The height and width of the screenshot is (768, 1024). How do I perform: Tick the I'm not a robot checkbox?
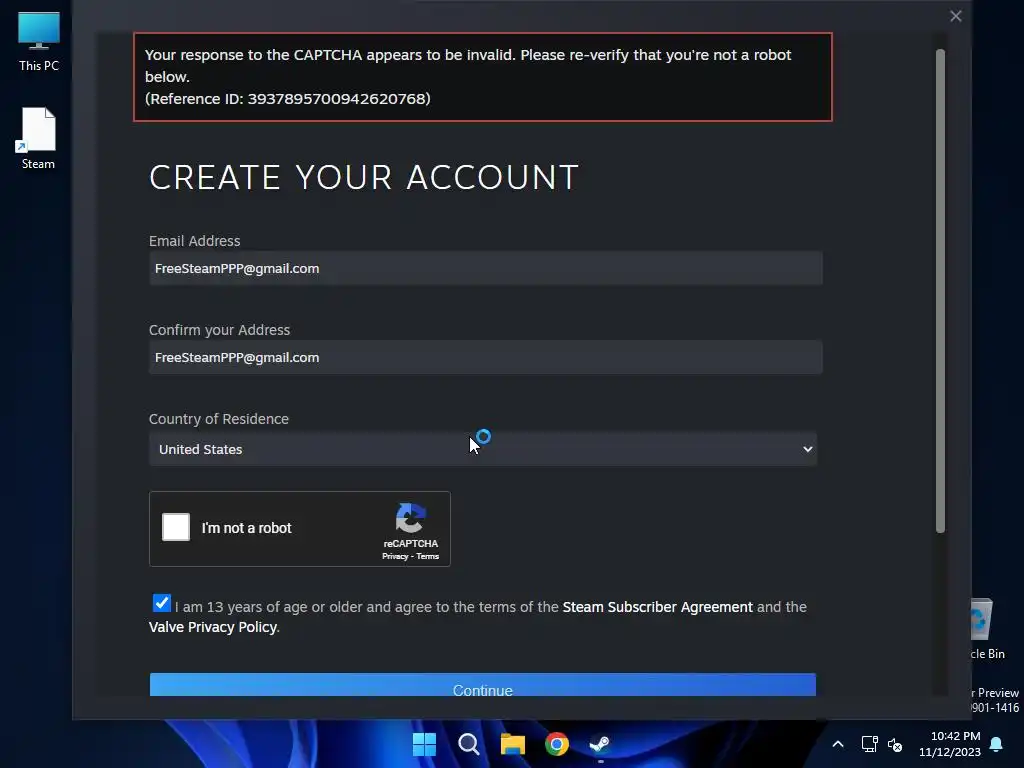click(x=176, y=527)
